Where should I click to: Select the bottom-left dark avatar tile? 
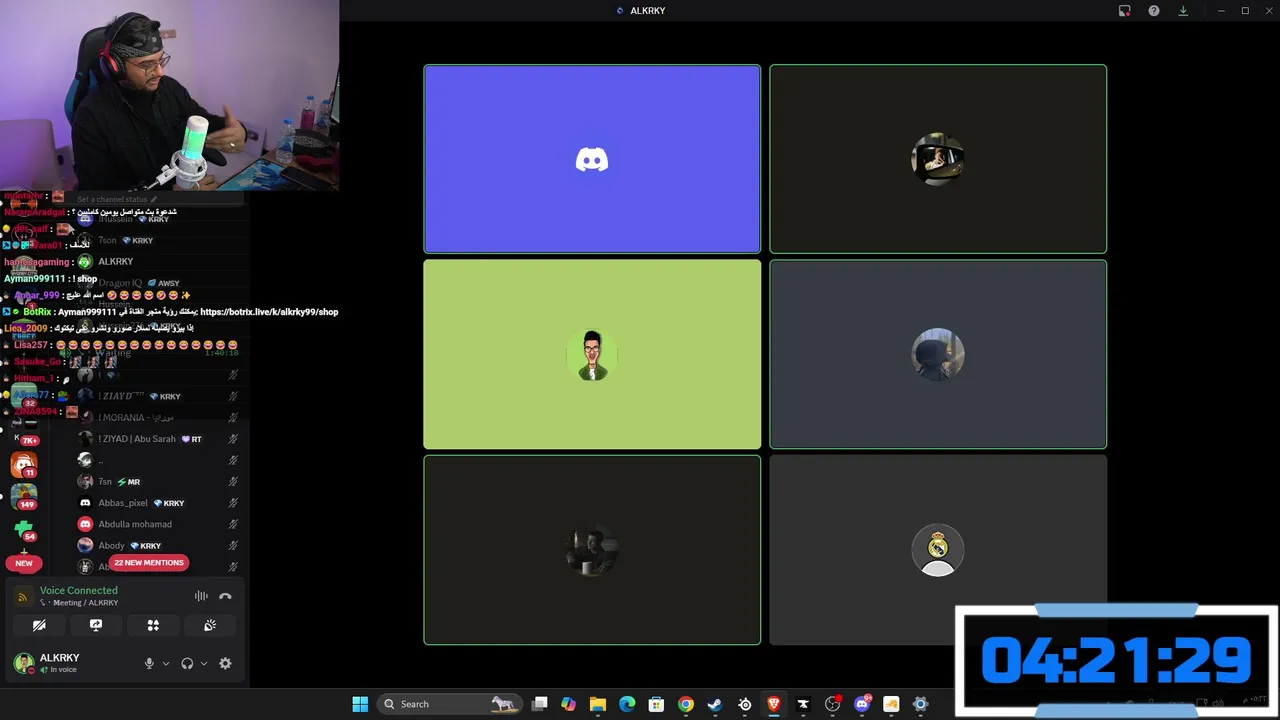592,550
